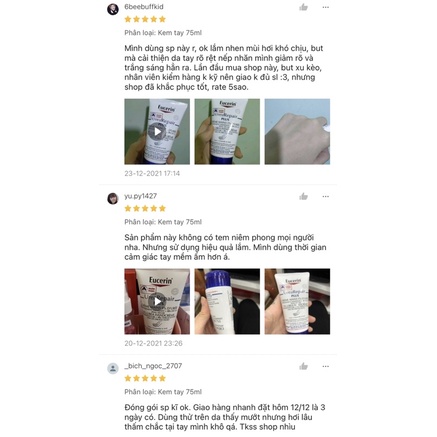This screenshot has height=437, width=437.
Task: Open the 6beebuffkid profile avatar
Action: (x=113, y=9)
